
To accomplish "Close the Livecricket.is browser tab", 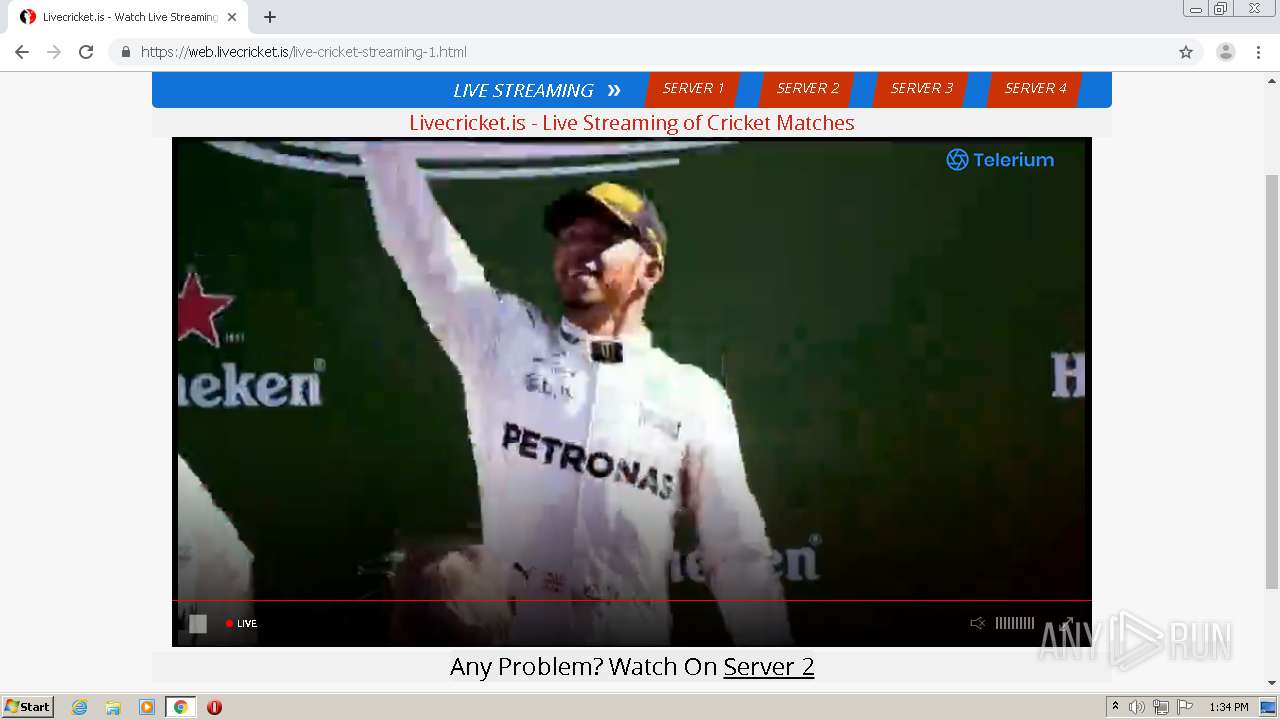I will [232, 17].
